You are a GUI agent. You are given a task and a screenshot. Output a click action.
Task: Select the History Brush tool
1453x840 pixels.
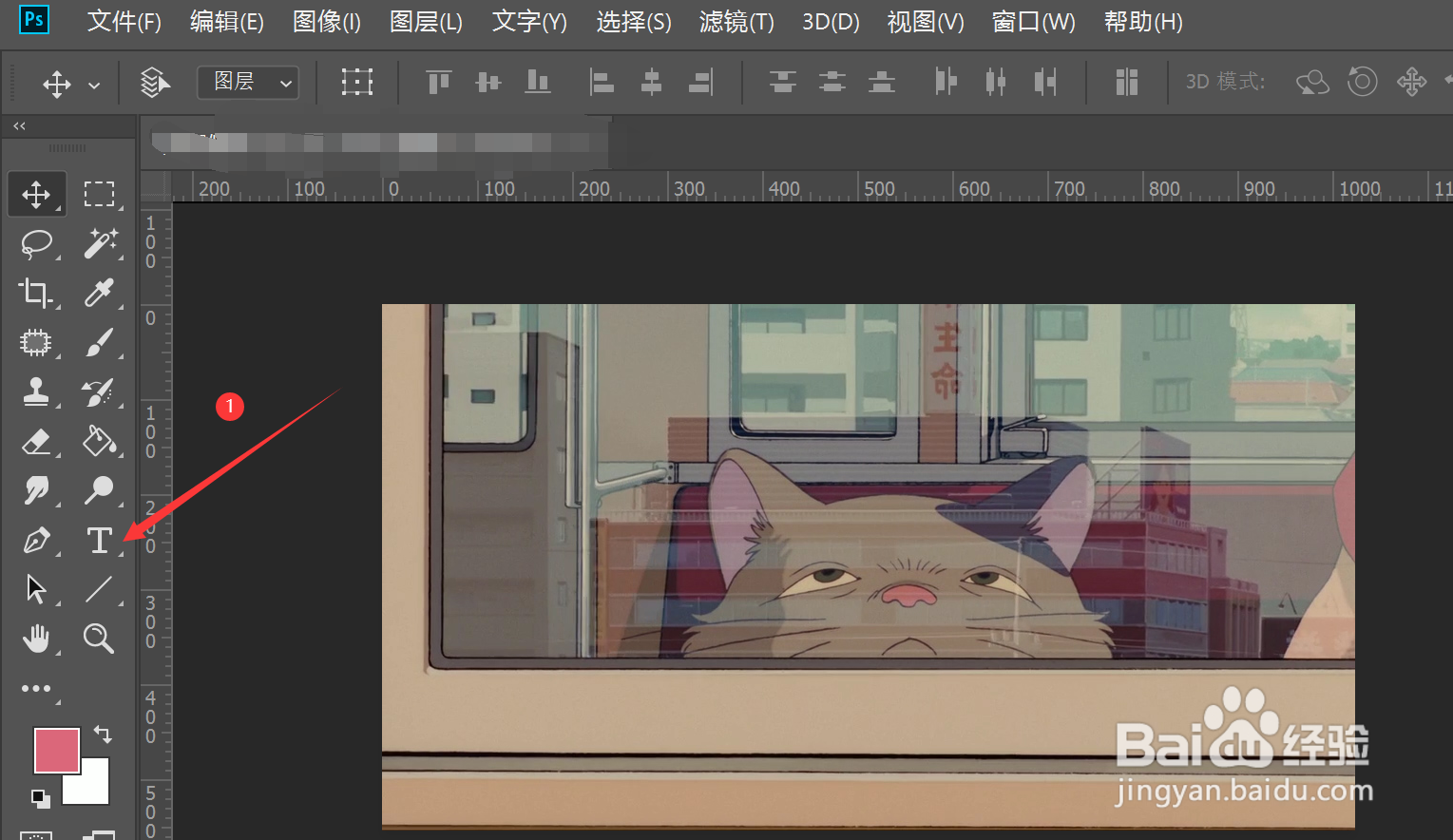[x=99, y=391]
